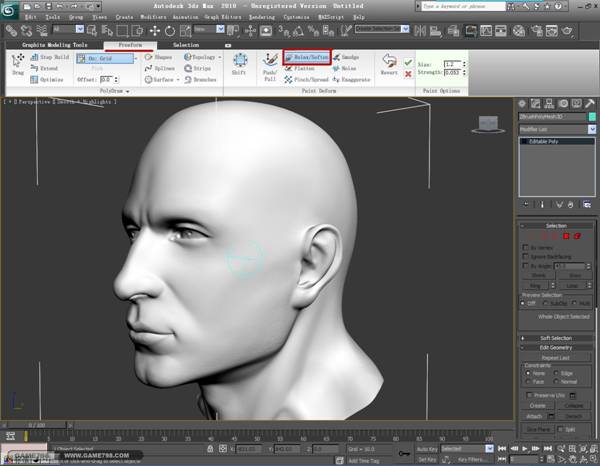Image resolution: width=600 pixels, height=466 pixels.
Task: Enable the Ignore Backfacing checkbox
Action: [x=526, y=257]
